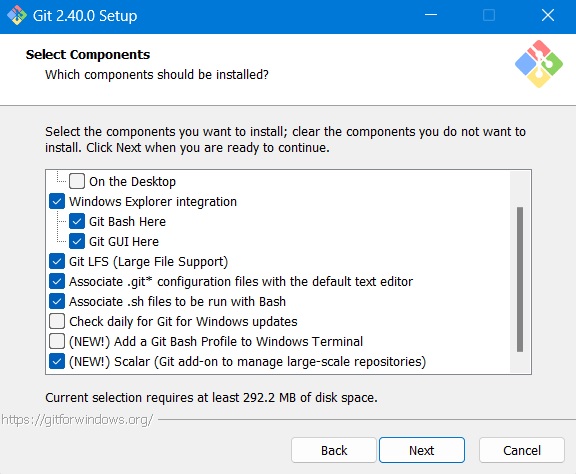576x474 pixels.
Task: Uncheck the Git GUI Here checkbox
Action: point(77,241)
